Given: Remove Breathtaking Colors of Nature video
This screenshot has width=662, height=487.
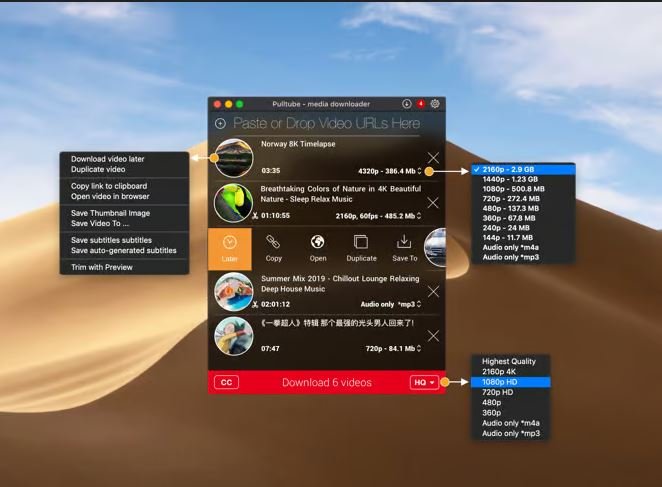Looking at the screenshot, I should point(433,203).
